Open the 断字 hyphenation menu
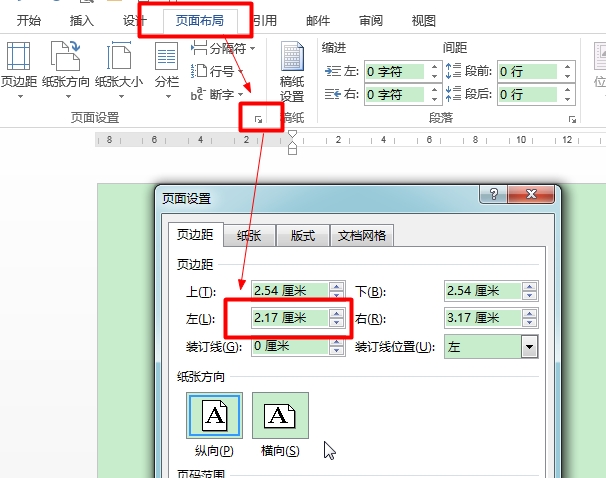Screen dimensions: 606x478 click(x=217, y=94)
